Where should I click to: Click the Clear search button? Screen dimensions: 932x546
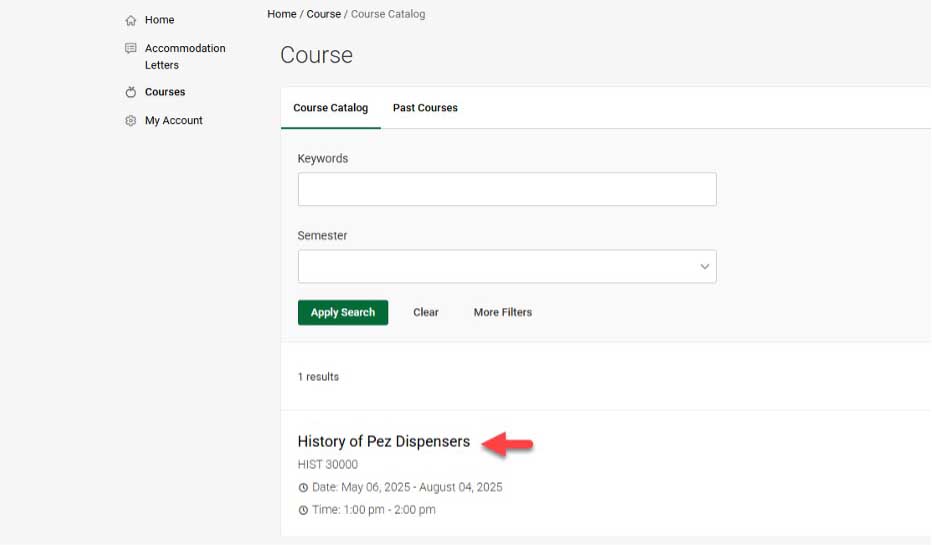[x=426, y=313]
